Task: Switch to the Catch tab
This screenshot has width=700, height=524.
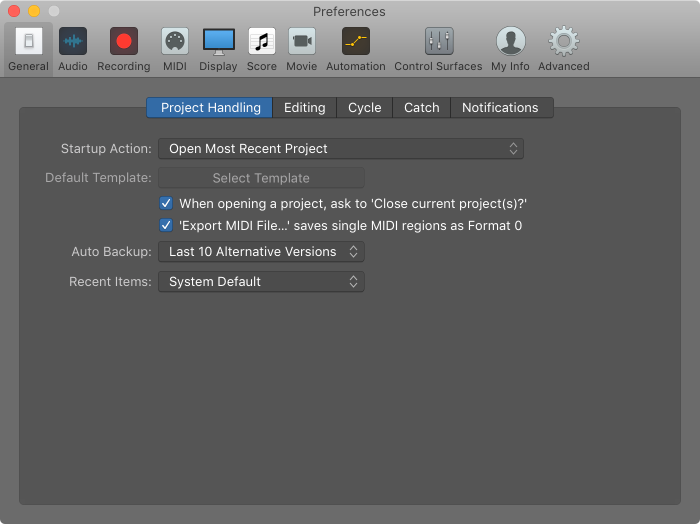Action: (421, 108)
